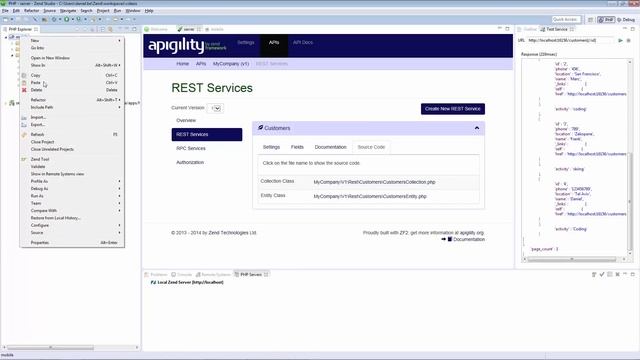Choose Import... from the context menu
Image resolution: width=640 pixels, height=360 pixels.
coord(72,117)
